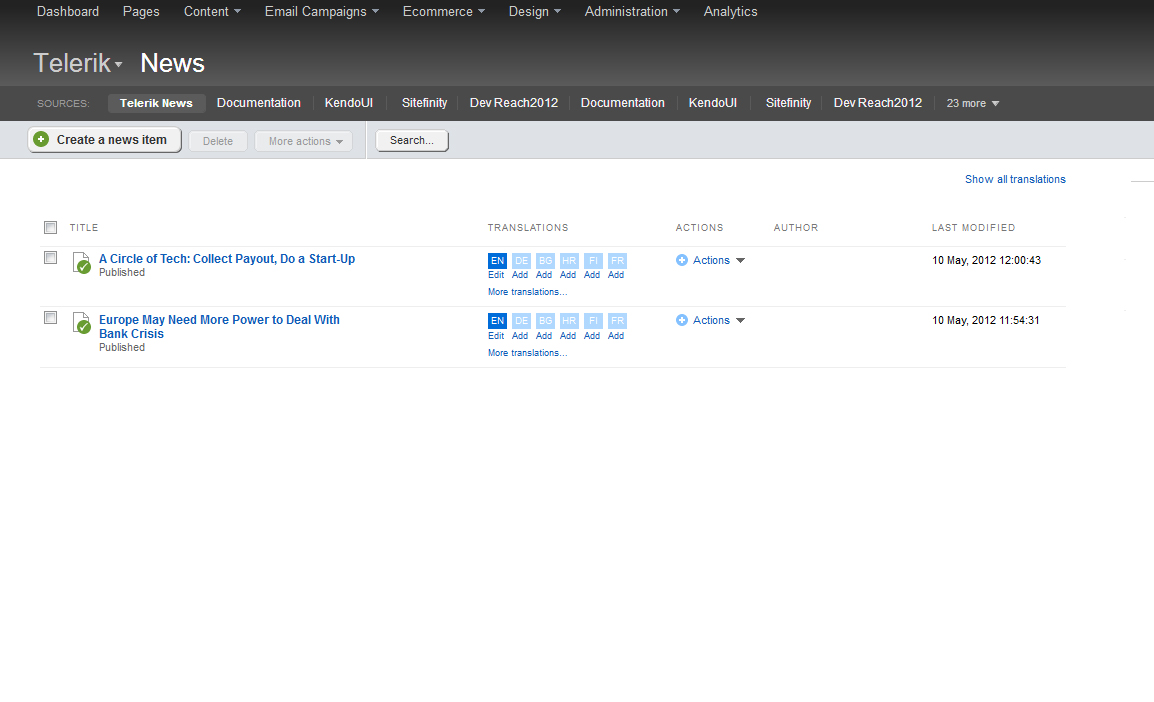Open the Telerik site selector dropdown
This screenshot has height=702, width=1154.
[78, 63]
